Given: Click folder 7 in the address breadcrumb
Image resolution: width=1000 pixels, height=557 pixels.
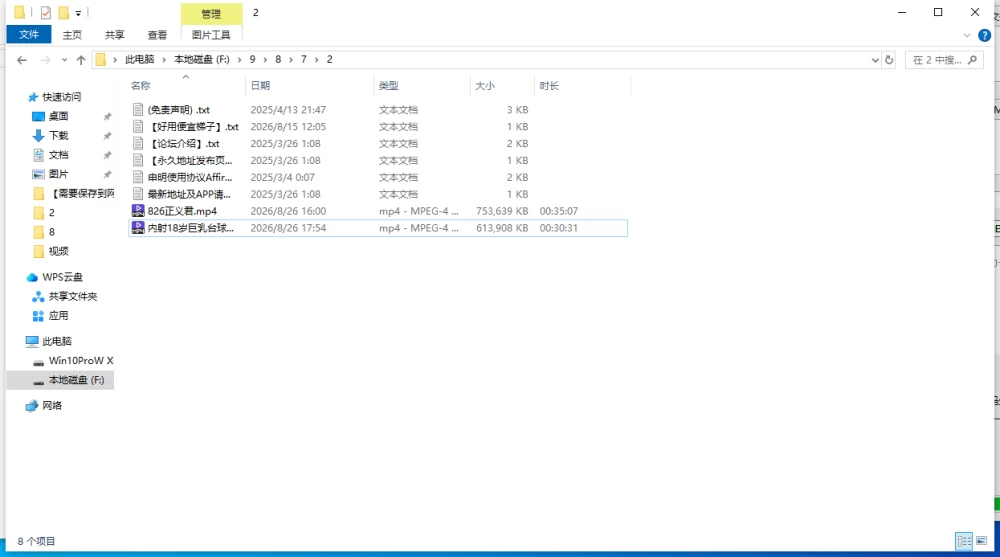Looking at the screenshot, I should pyautogui.click(x=304, y=59).
